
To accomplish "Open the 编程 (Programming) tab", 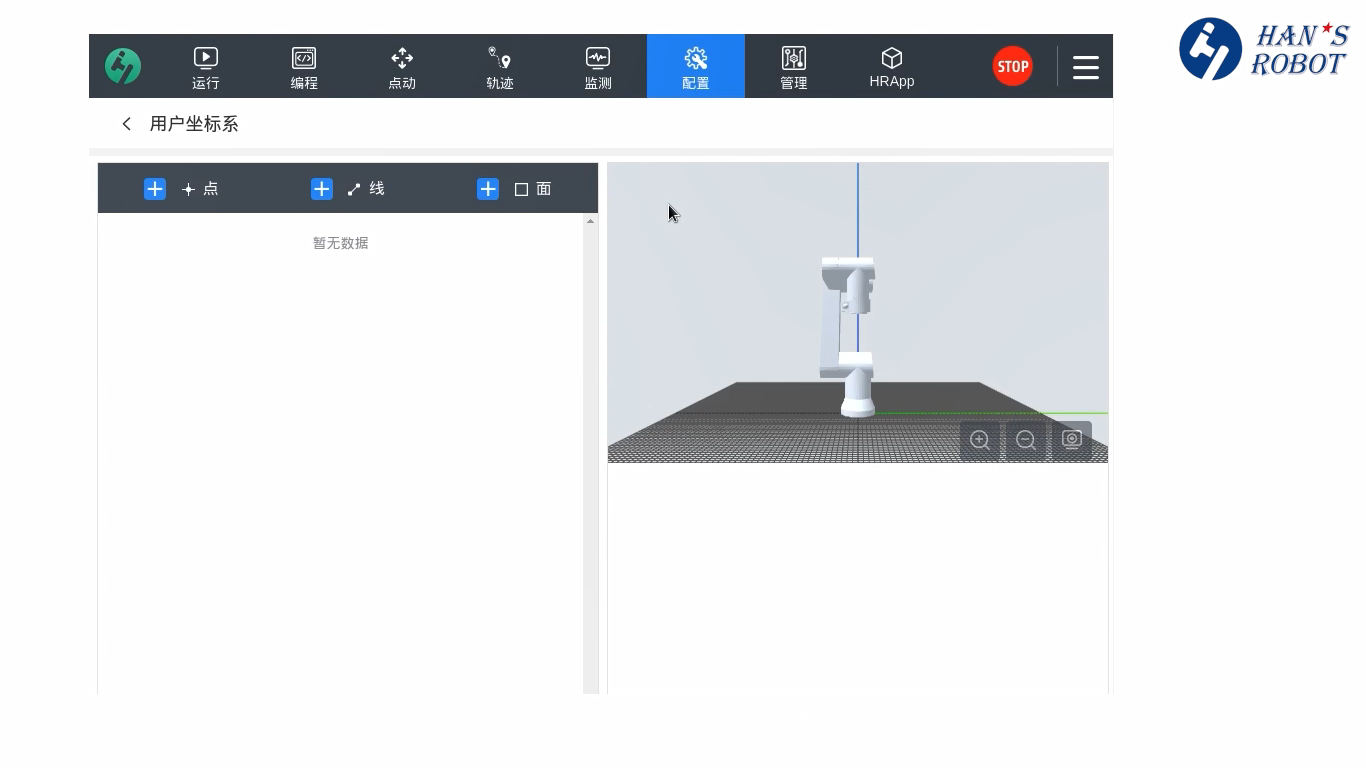I will coord(304,66).
